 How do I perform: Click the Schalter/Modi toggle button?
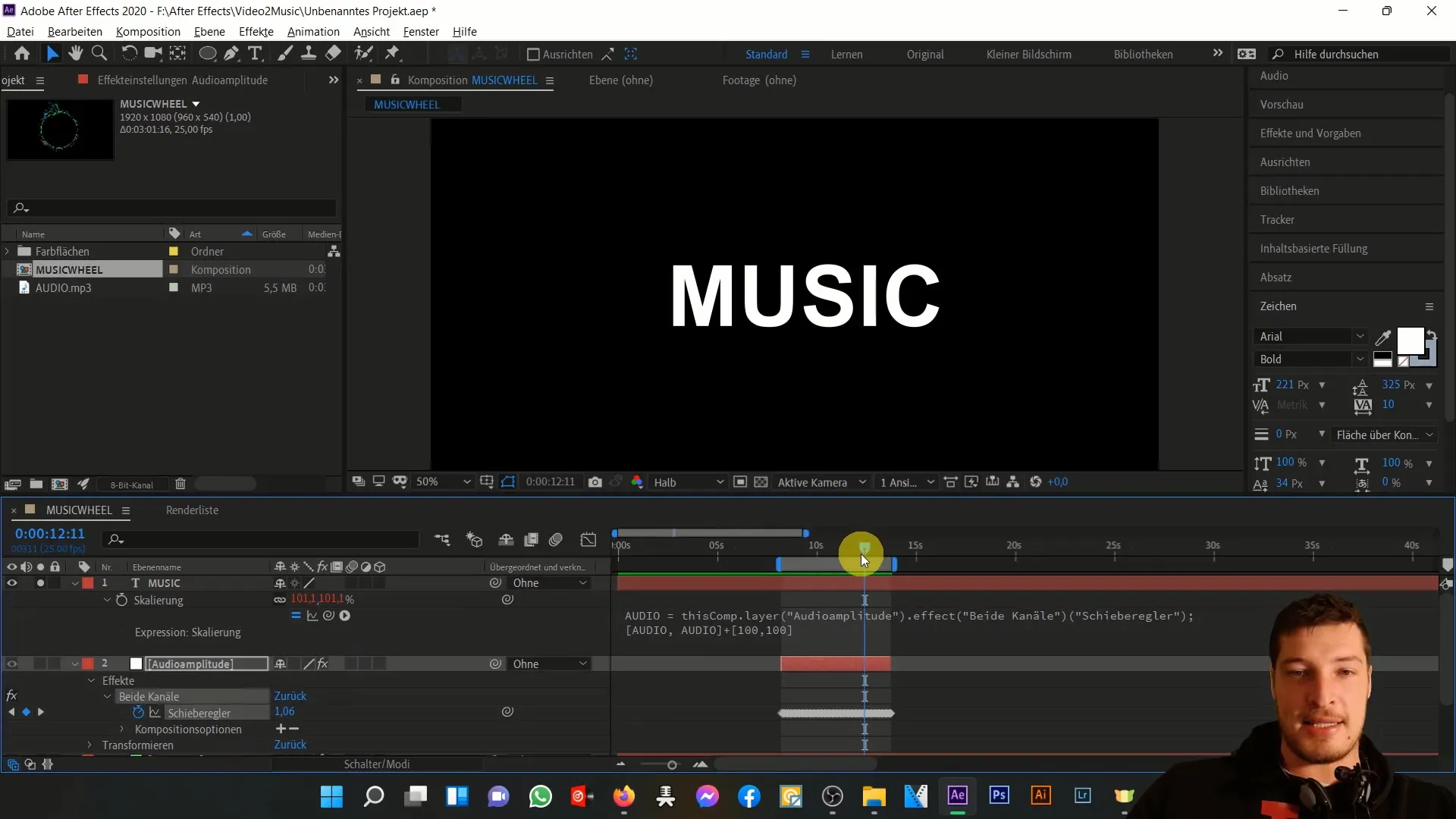(377, 764)
